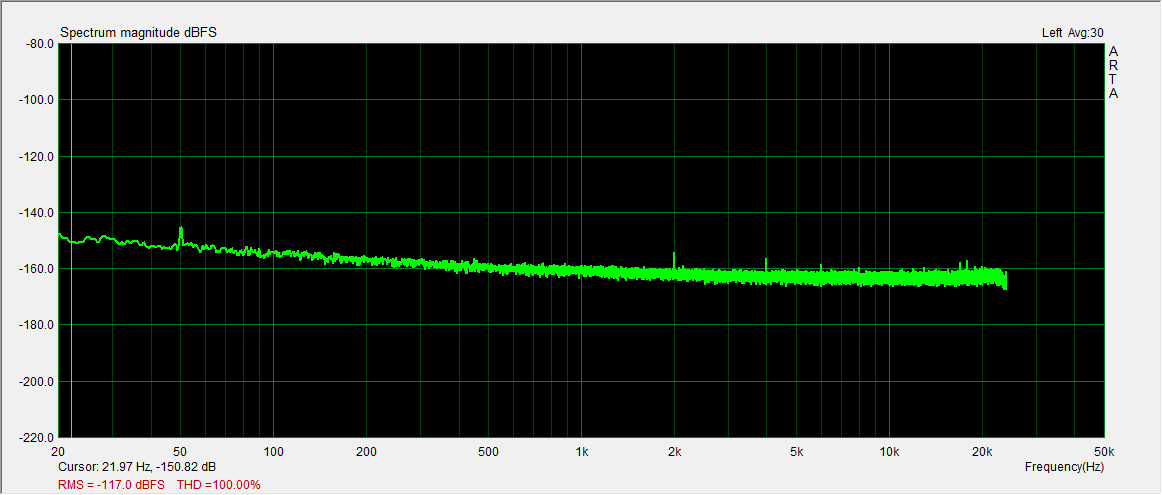The height and width of the screenshot is (495, 1162).
Task: Click the 2 kHz spike in the spectrum
Action: [x=674, y=256]
